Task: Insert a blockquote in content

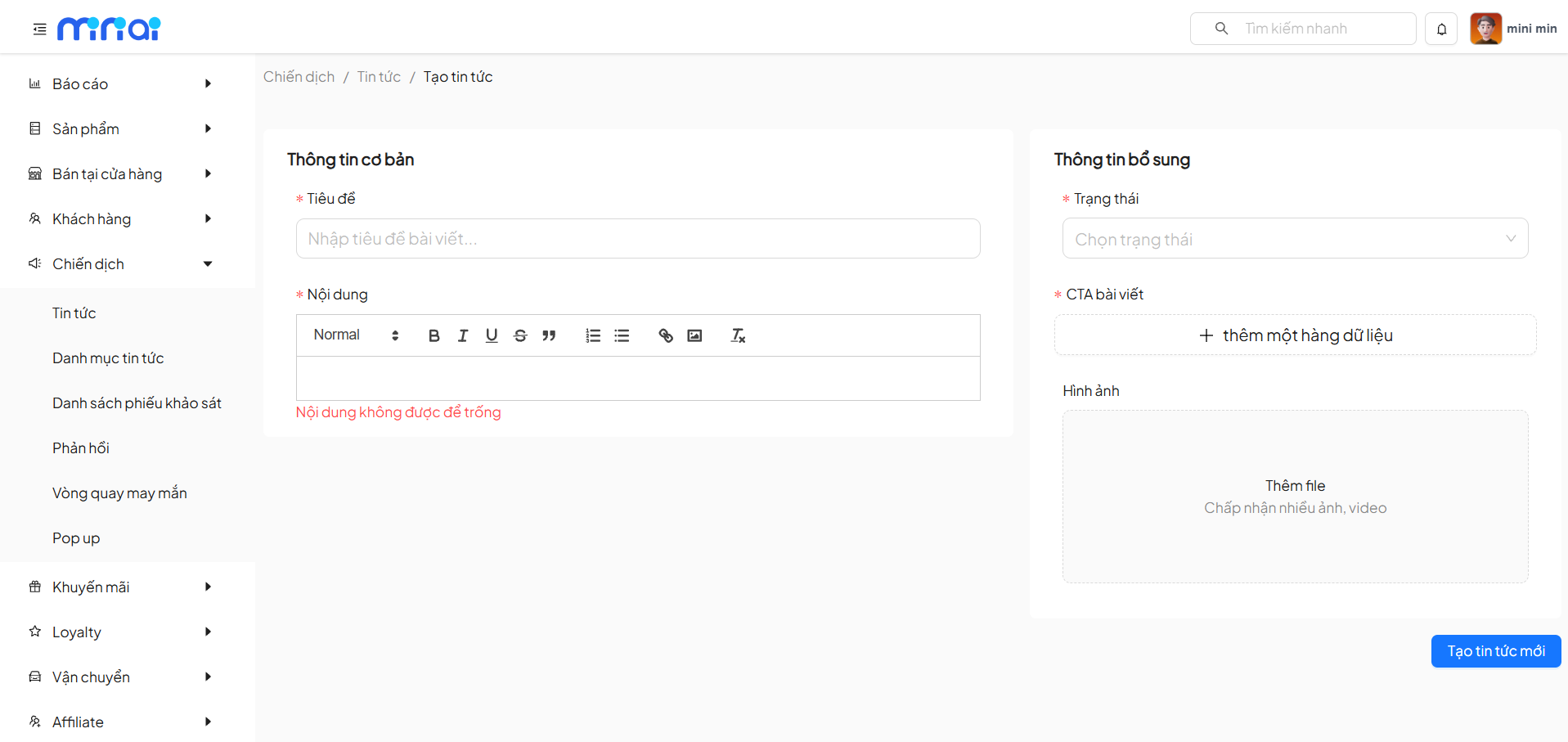Action: coord(549,335)
